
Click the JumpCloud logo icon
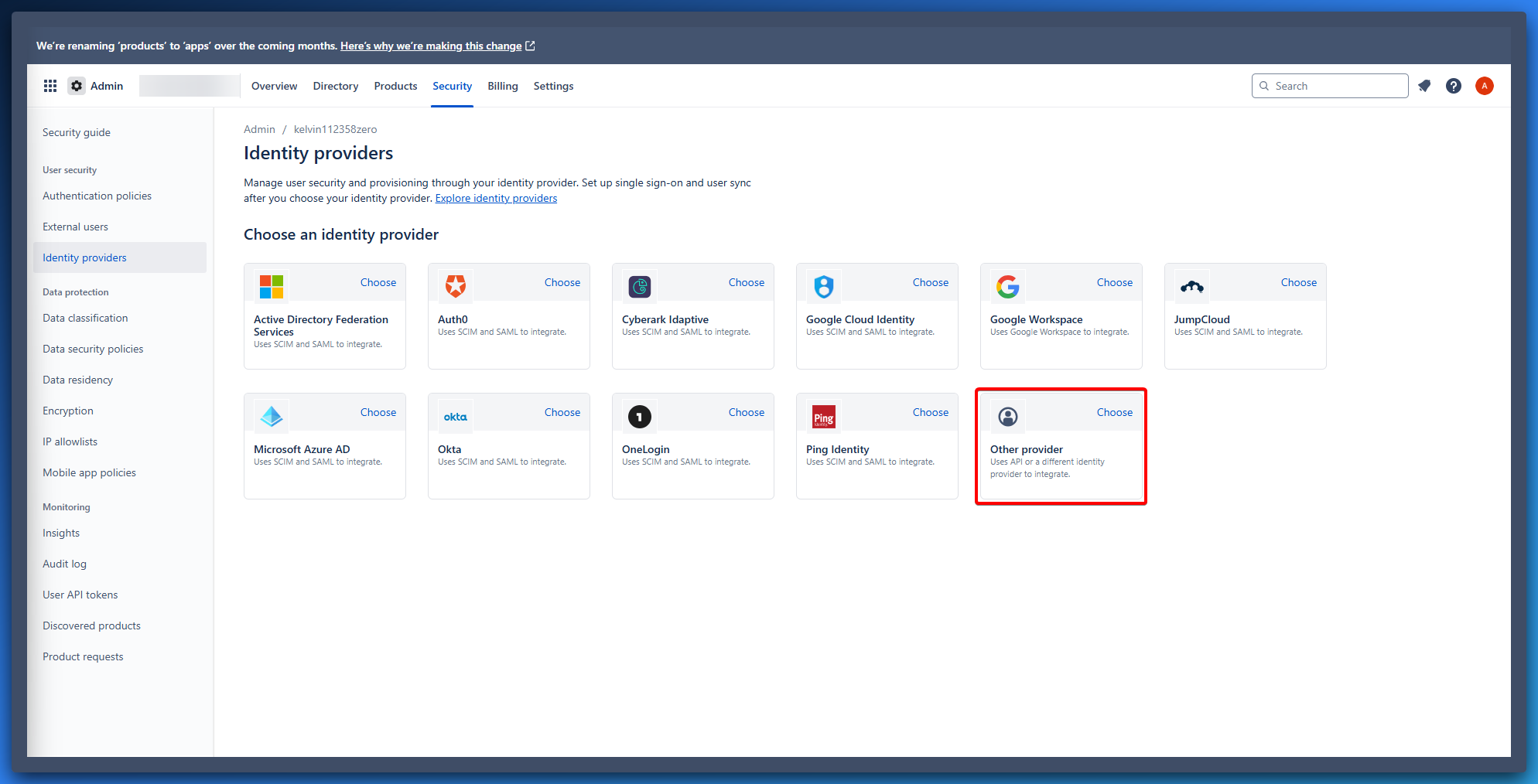1192,287
